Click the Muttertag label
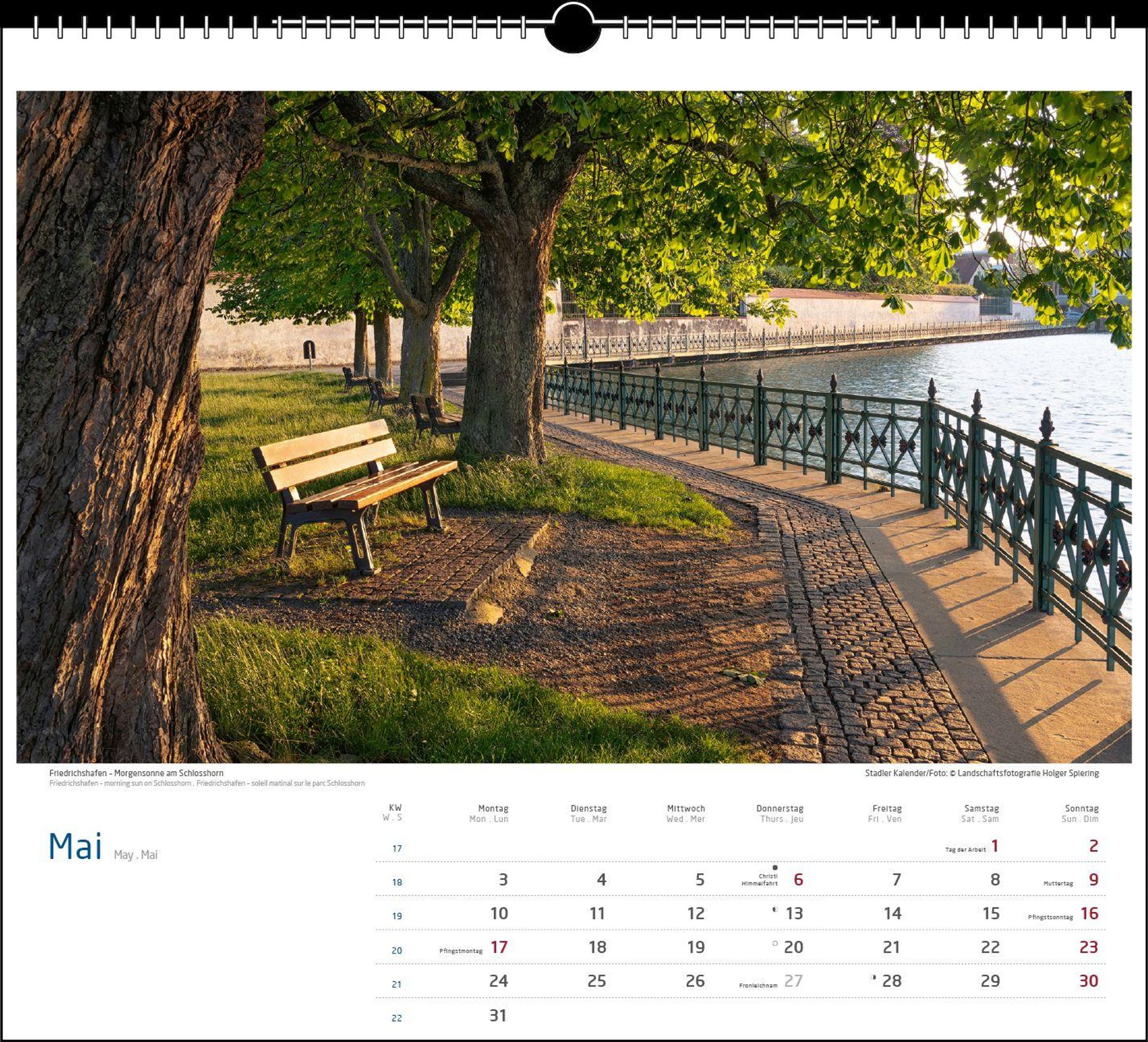Screen dimensions: 1148x1042 (x=1058, y=884)
